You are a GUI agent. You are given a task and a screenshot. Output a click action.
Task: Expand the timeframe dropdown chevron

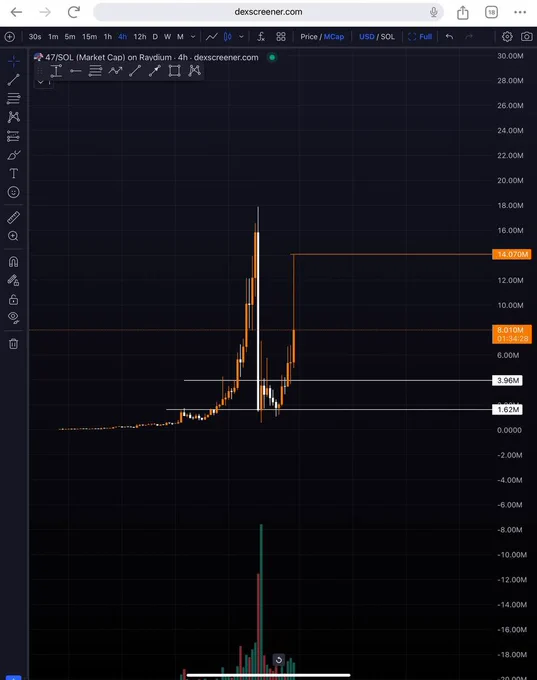click(193, 37)
